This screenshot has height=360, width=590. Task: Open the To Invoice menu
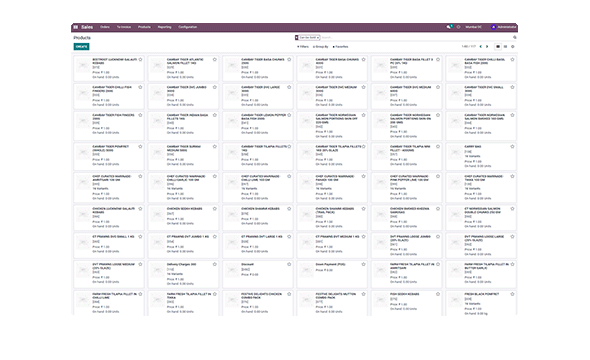(124, 27)
